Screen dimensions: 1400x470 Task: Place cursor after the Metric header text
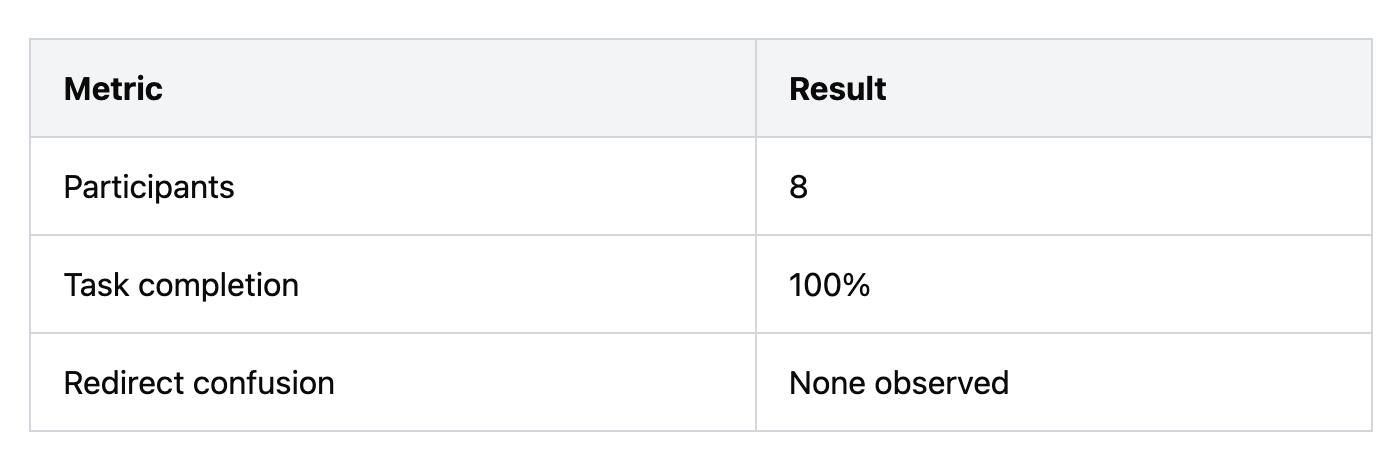click(163, 89)
